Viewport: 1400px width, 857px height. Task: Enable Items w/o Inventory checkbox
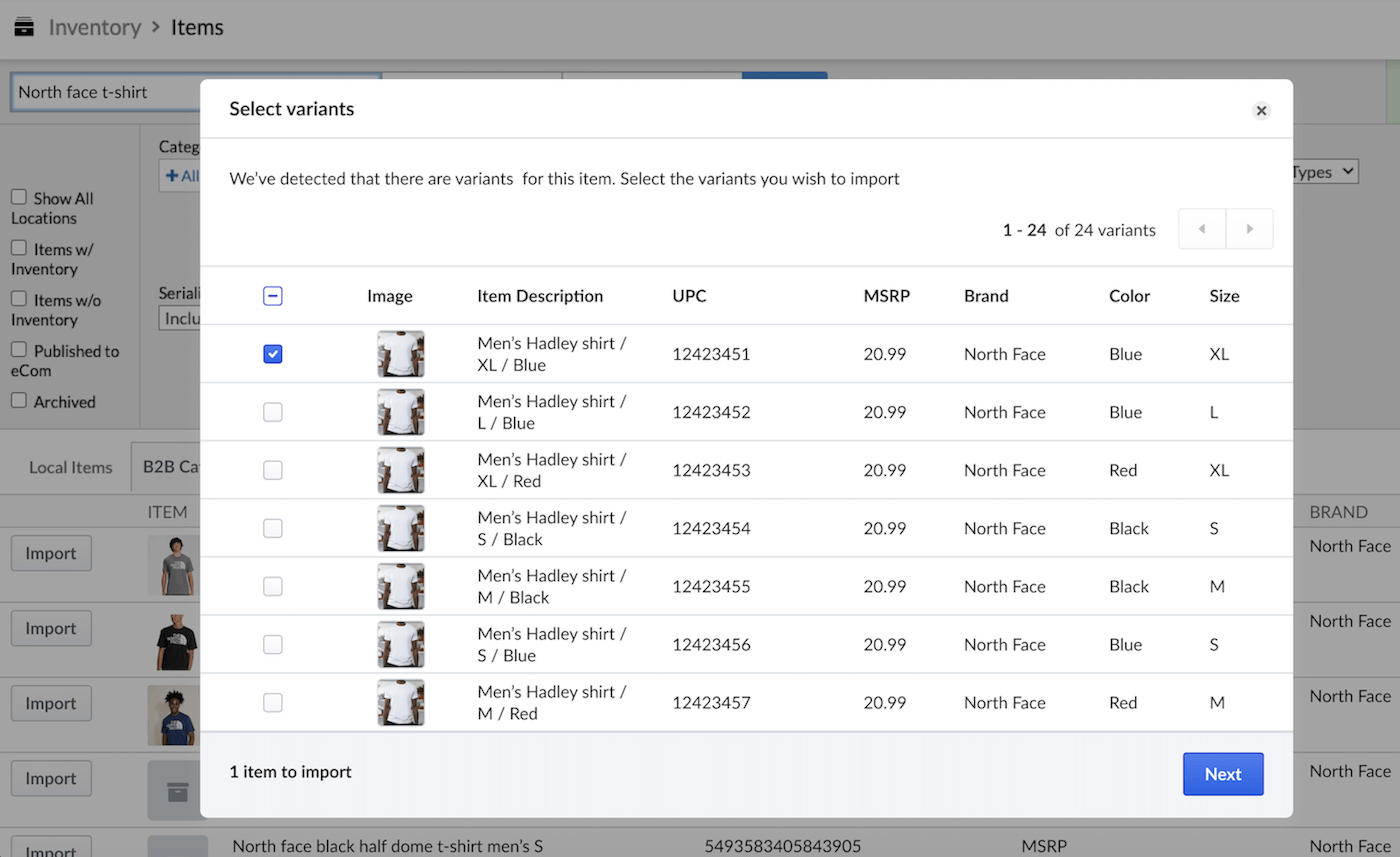pyautogui.click(x=19, y=299)
